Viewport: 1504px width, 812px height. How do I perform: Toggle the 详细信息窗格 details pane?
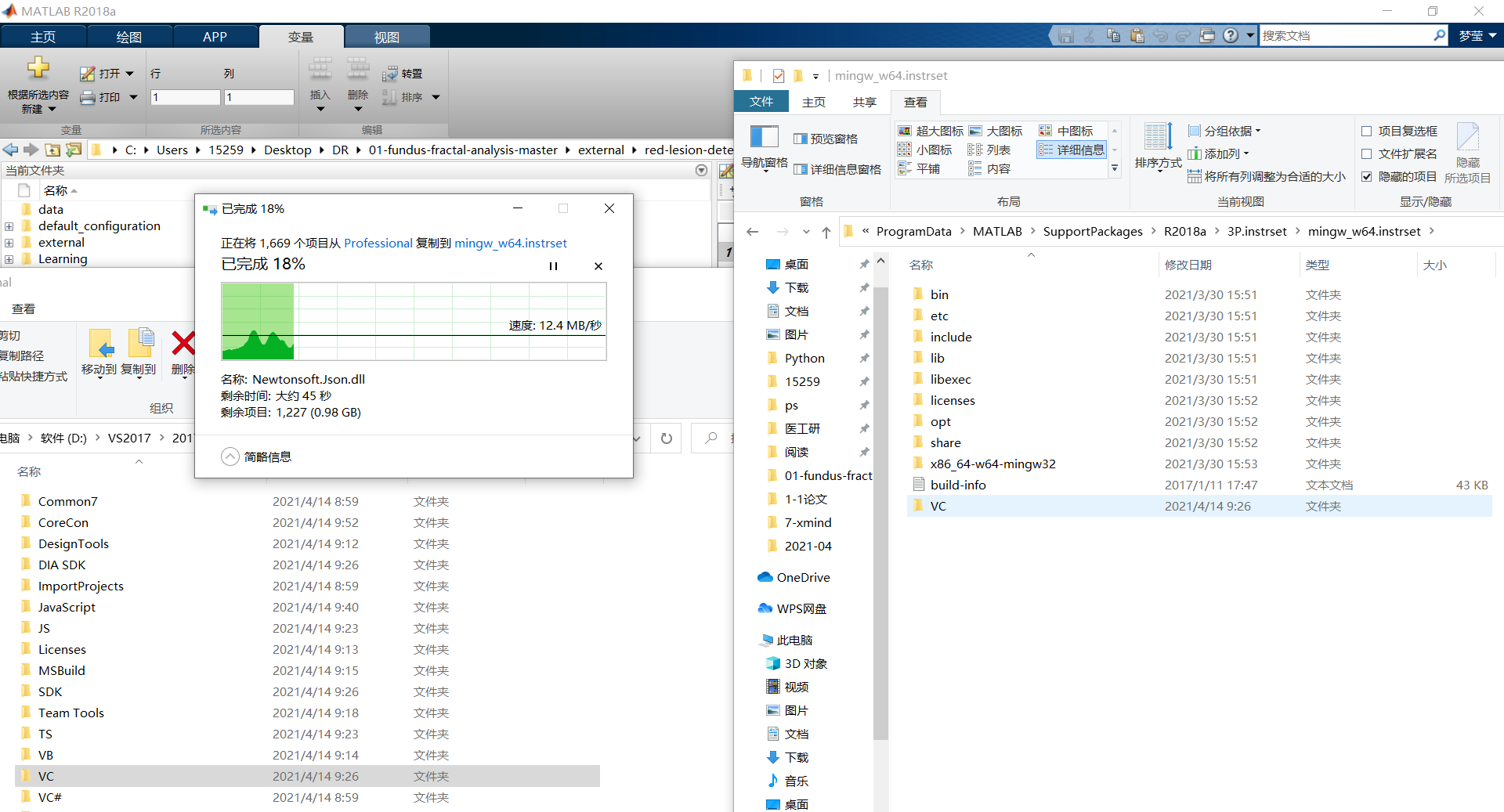[837, 169]
